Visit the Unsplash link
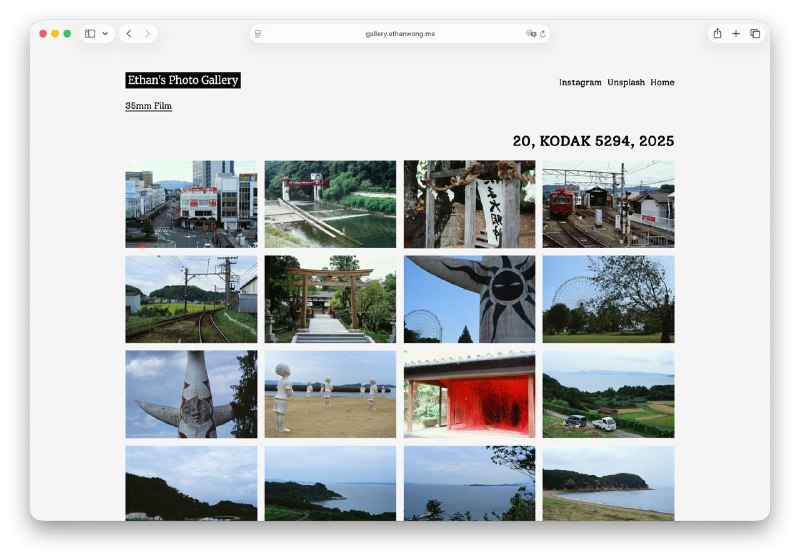Image resolution: width=800 pixels, height=560 pixels. pos(626,83)
